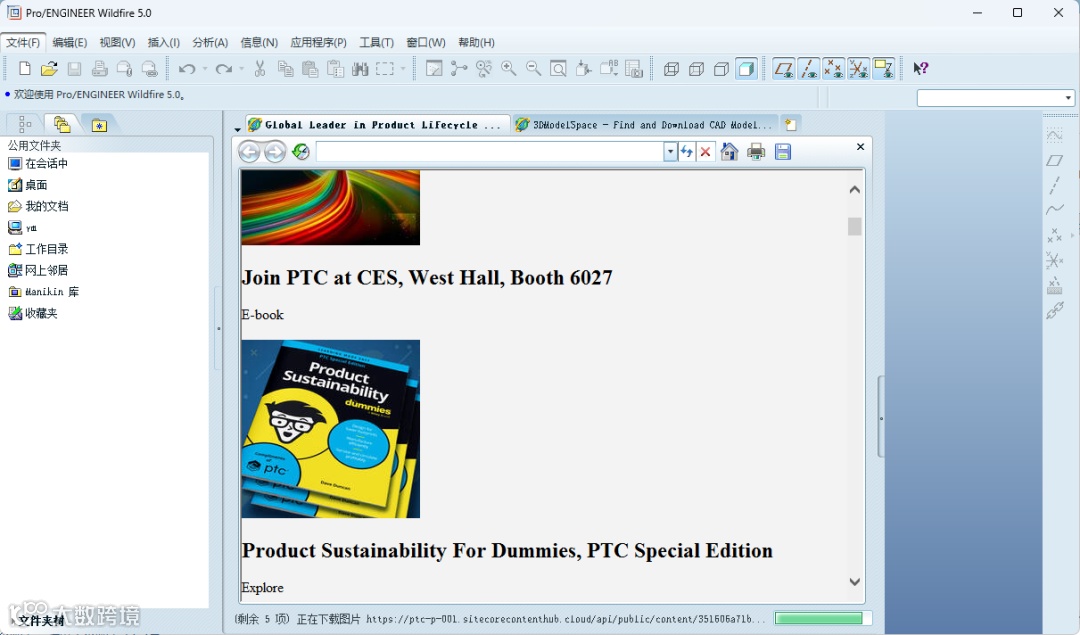Click the orient mode icon
The height and width of the screenshot is (635, 1080).
[484, 68]
